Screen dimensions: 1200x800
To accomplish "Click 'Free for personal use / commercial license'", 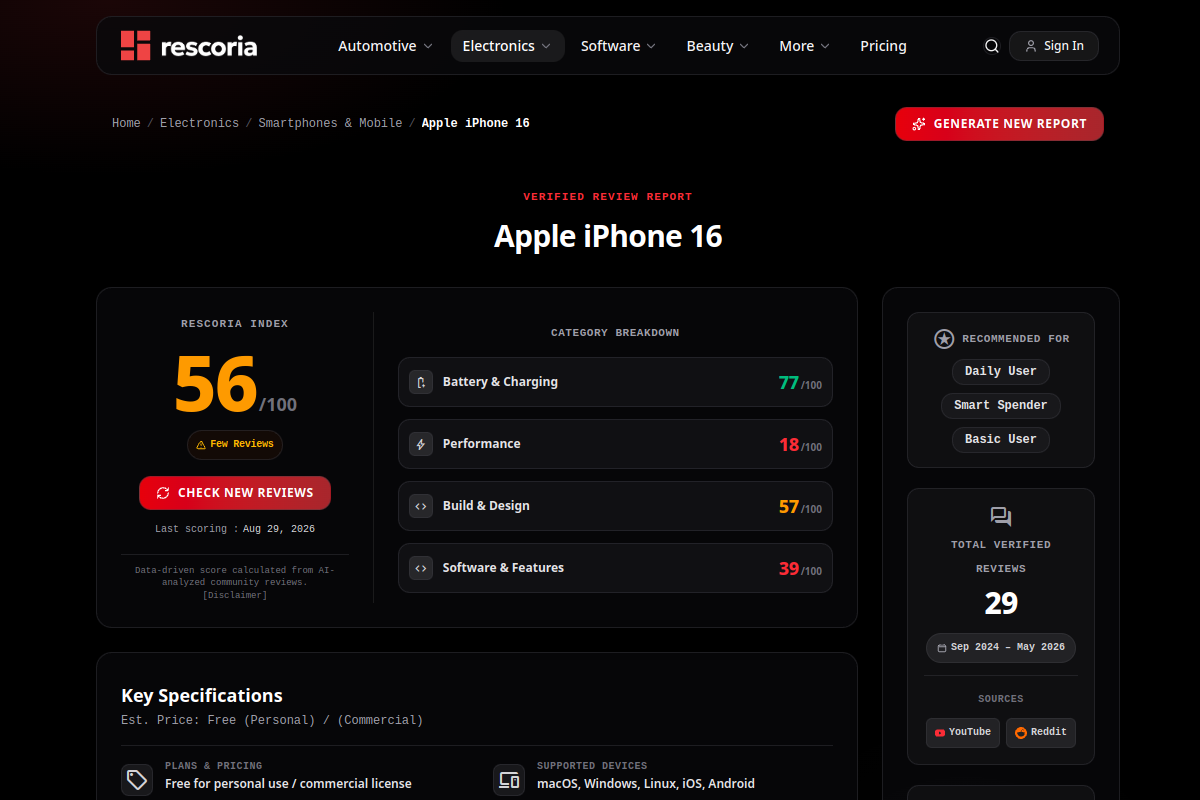I will coord(288,784).
